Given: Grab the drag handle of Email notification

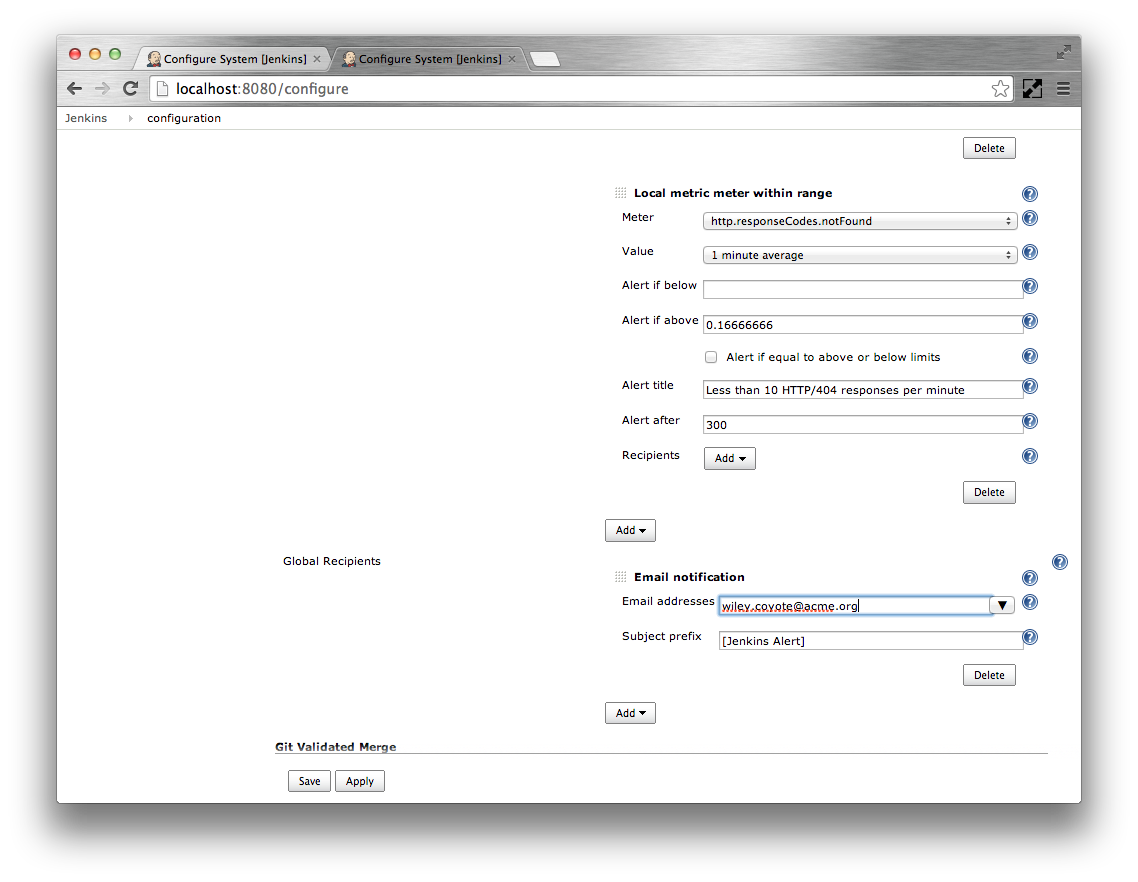Looking at the screenshot, I should pos(621,577).
